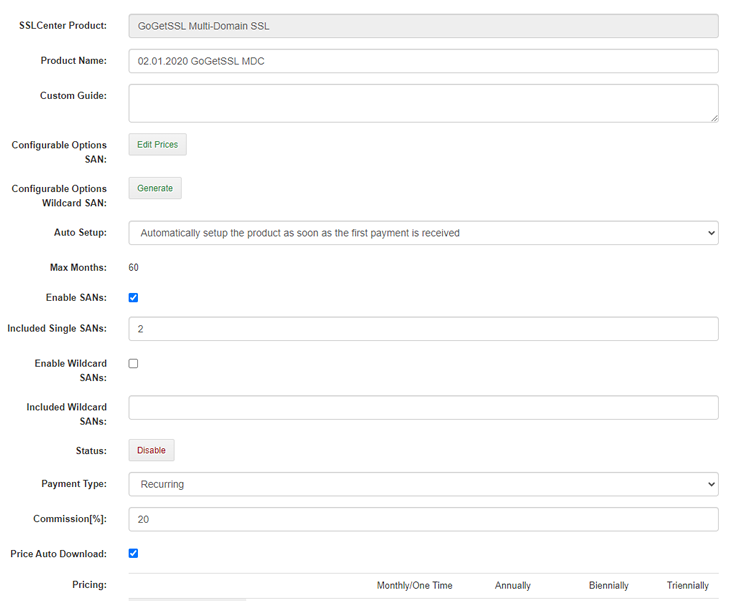Click the Monthly/One Time pricing column header

414,585
